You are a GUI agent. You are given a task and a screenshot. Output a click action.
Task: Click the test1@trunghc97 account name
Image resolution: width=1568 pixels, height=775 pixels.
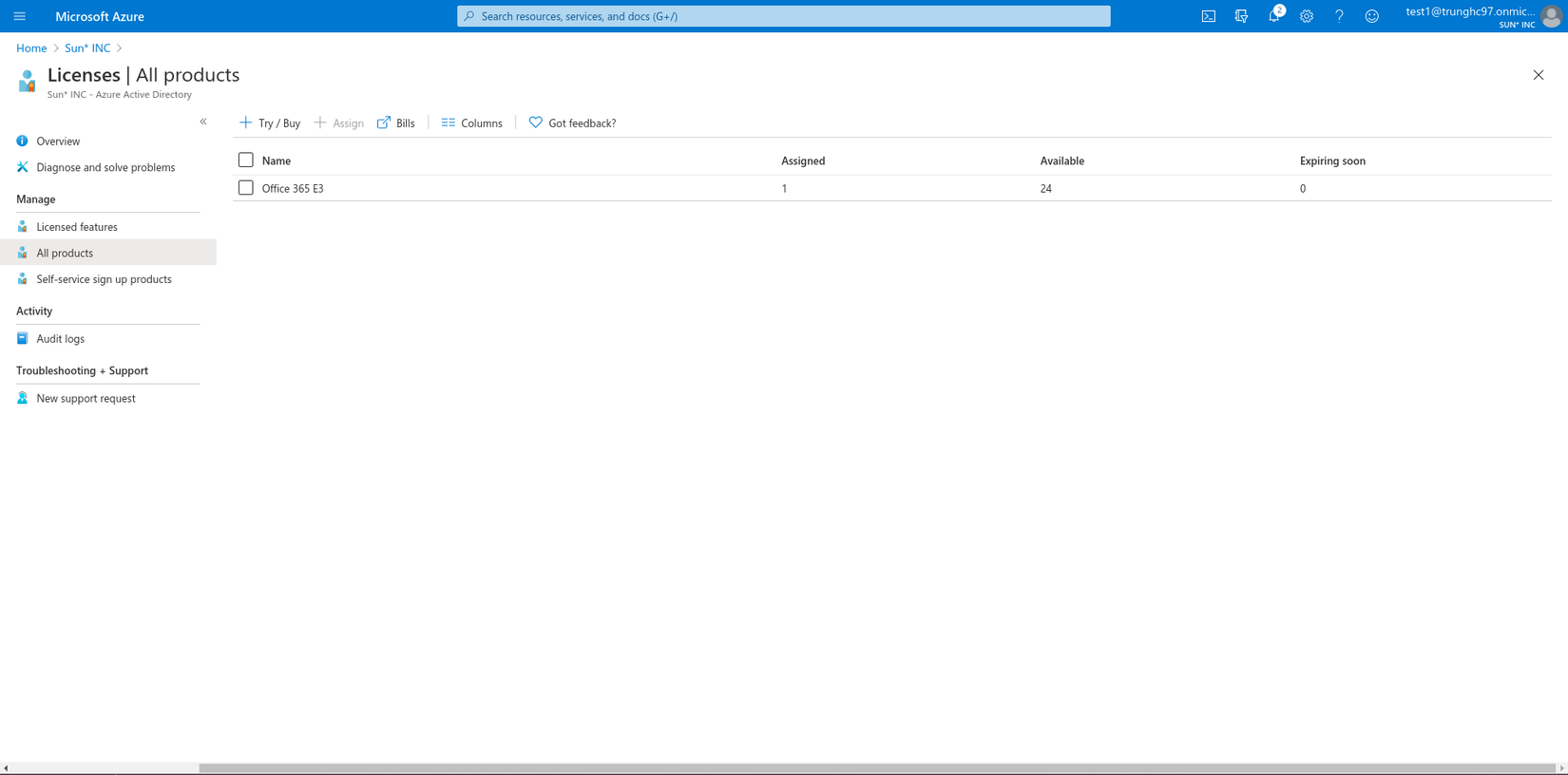(1470, 11)
